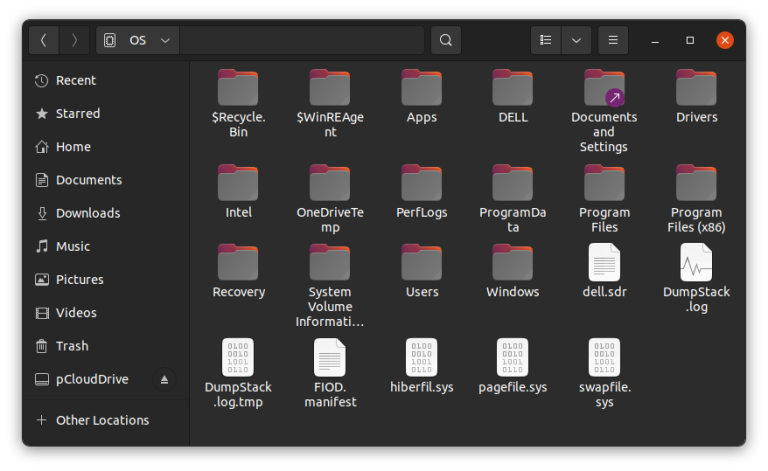Click the search magnifier icon
The width and height of the screenshot is (768, 471).
click(x=446, y=40)
